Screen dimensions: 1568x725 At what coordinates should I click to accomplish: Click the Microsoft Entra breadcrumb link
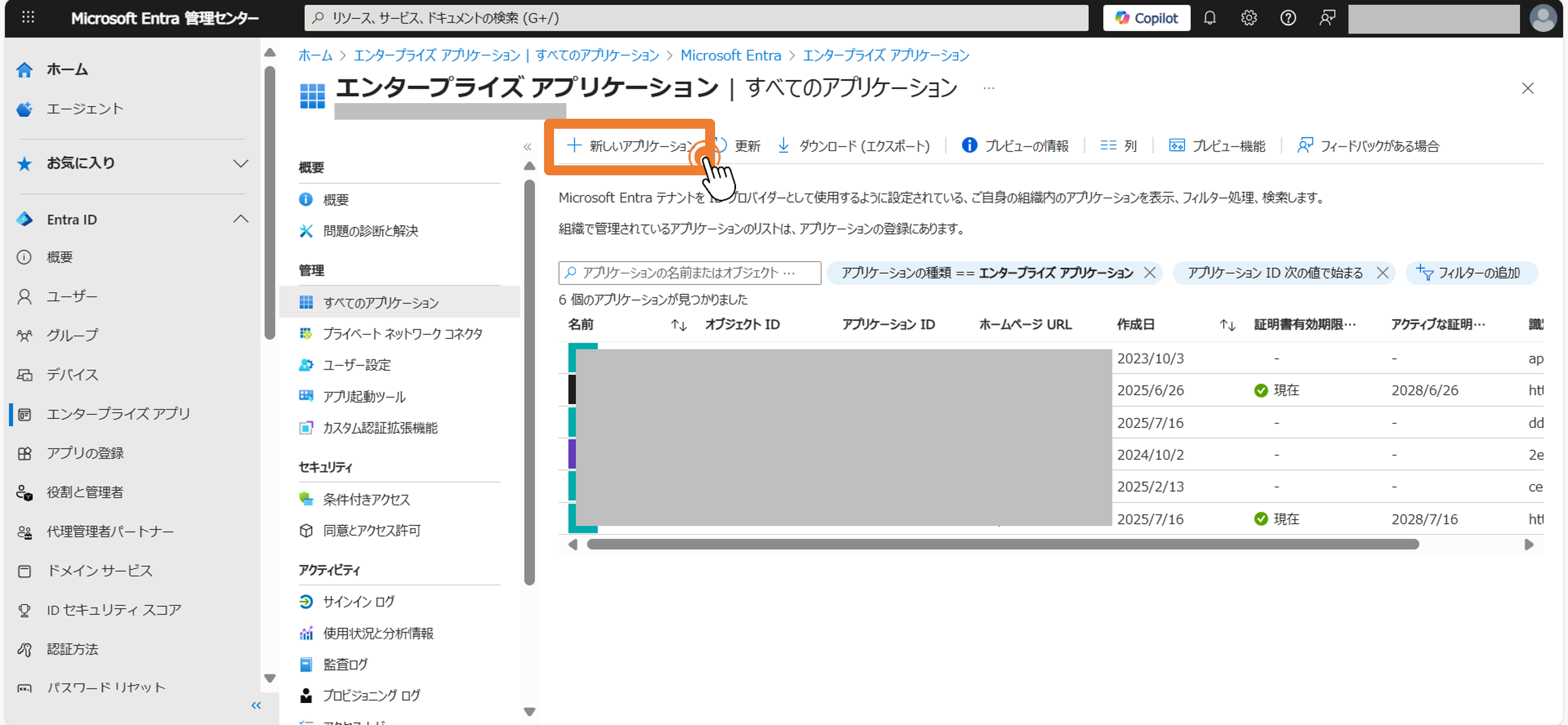[730, 56]
